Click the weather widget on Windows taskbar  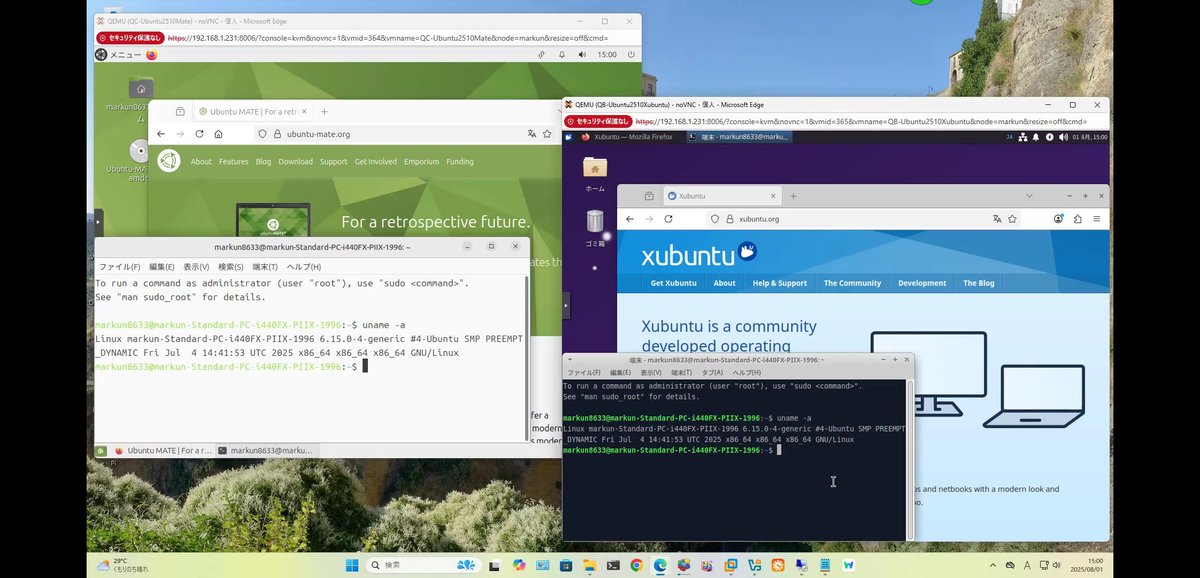click(122, 565)
